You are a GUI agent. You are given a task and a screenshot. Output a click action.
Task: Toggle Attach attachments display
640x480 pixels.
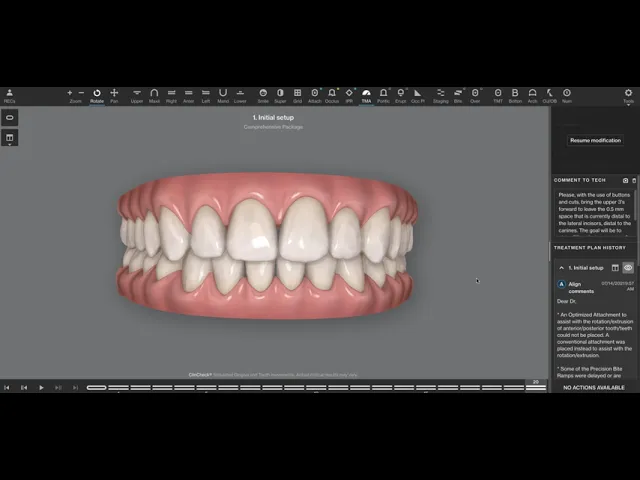(315, 96)
